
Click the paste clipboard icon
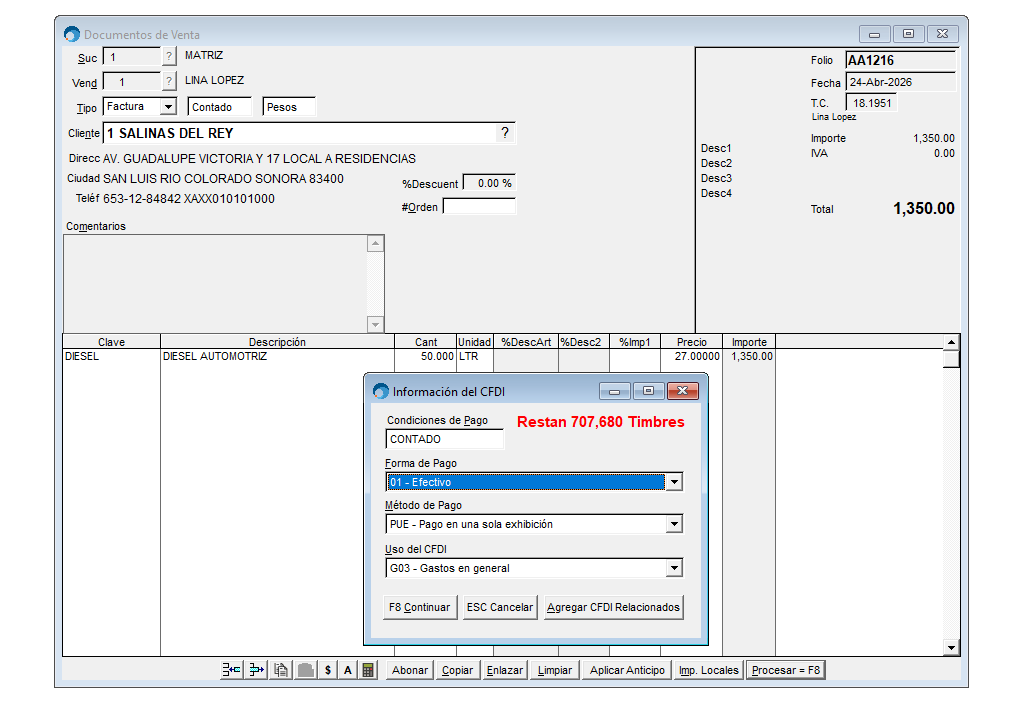click(x=281, y=670)
